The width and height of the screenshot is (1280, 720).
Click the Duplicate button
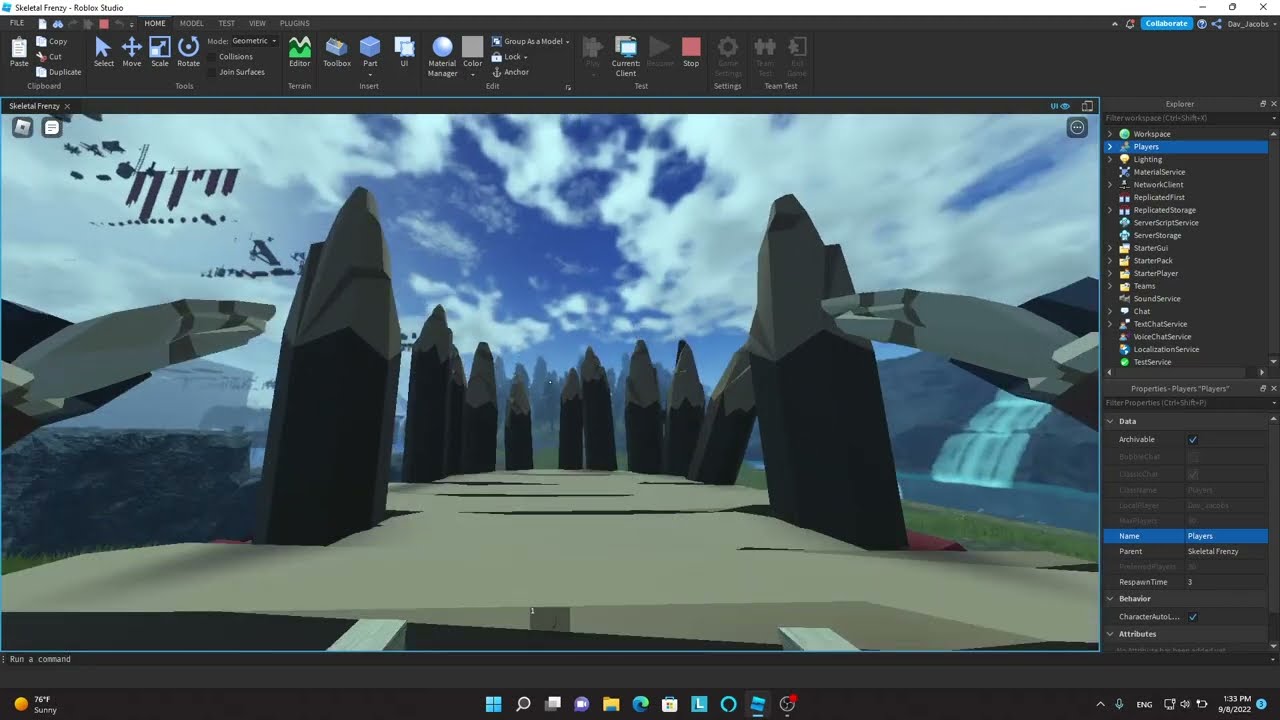[58, 72]
